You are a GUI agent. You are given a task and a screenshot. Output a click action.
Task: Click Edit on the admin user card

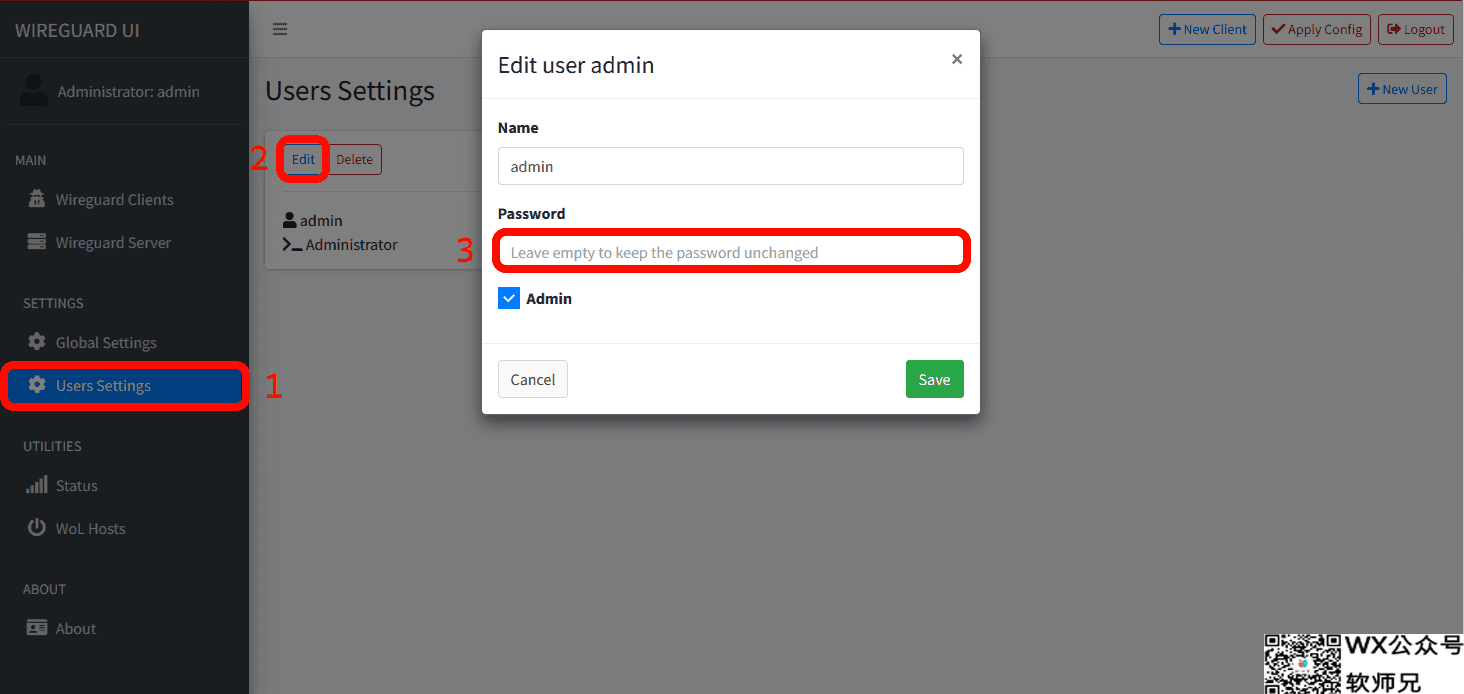303,159
